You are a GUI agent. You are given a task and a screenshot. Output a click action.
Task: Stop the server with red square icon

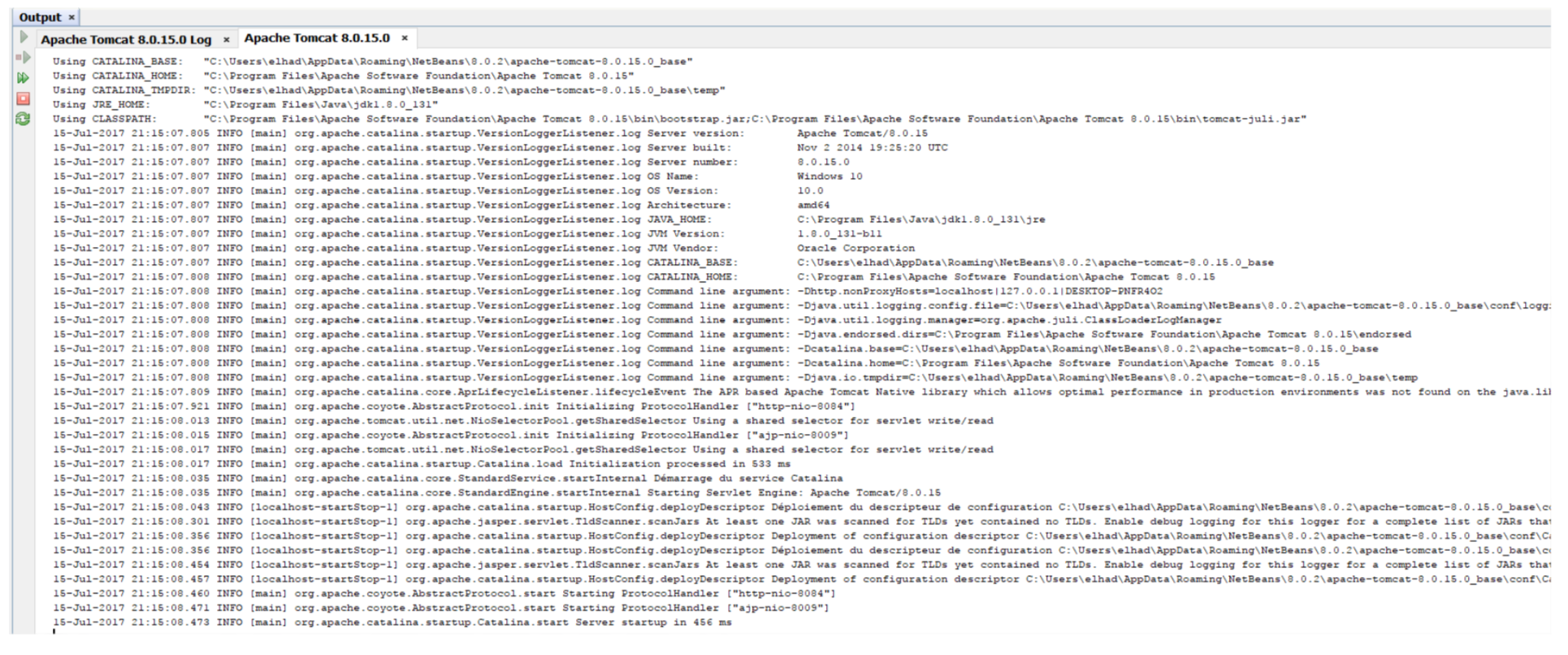pos(24,98)
